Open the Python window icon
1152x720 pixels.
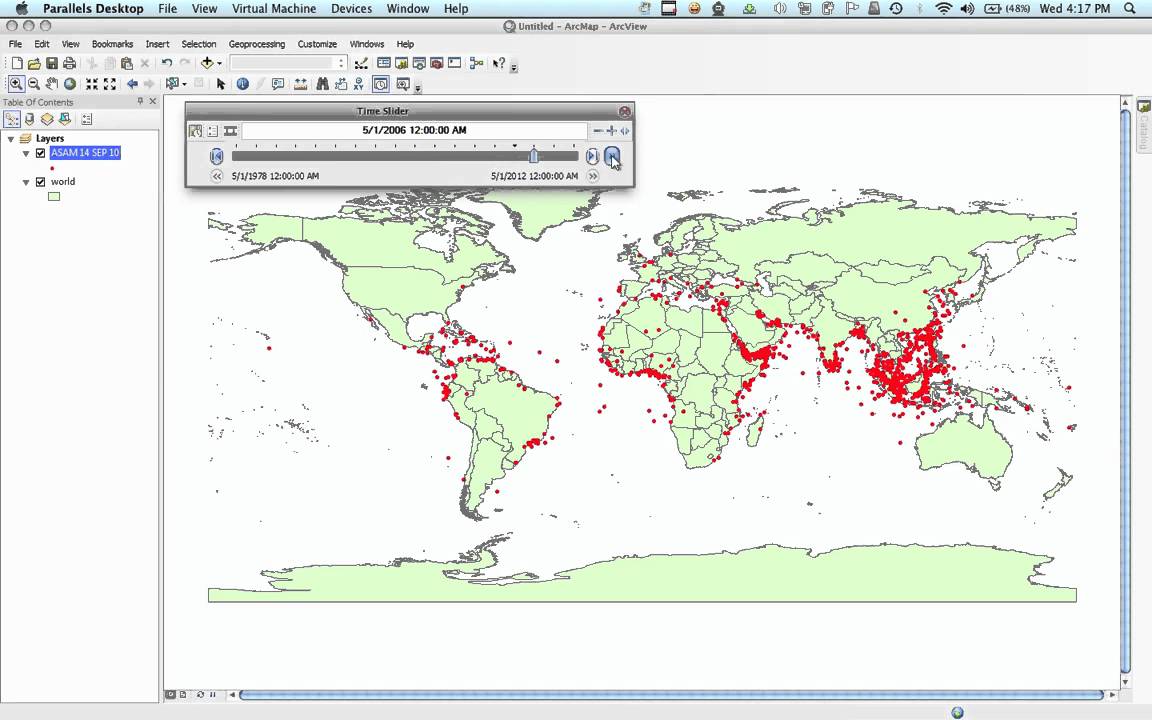coord(455,63)
